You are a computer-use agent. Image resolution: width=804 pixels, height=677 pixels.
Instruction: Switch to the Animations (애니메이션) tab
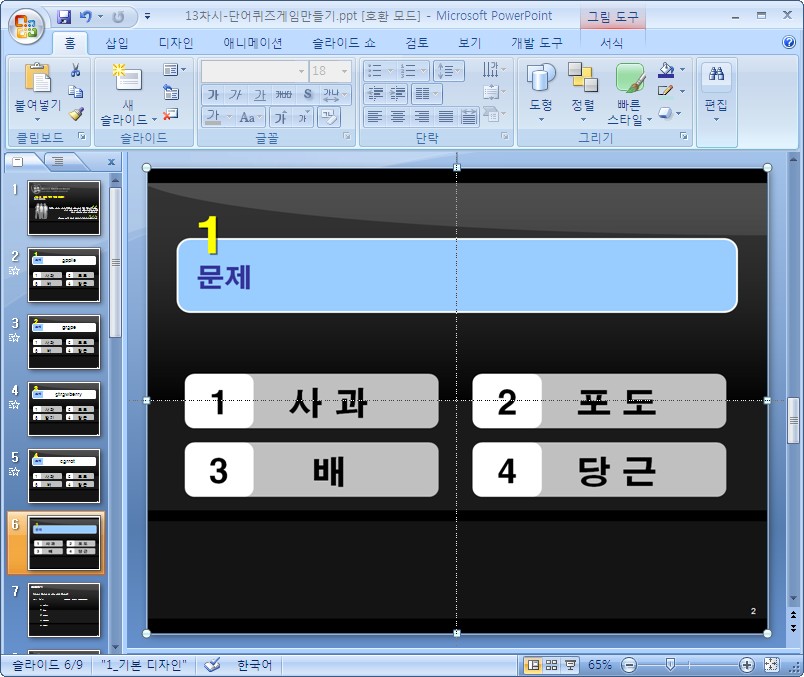252,43
